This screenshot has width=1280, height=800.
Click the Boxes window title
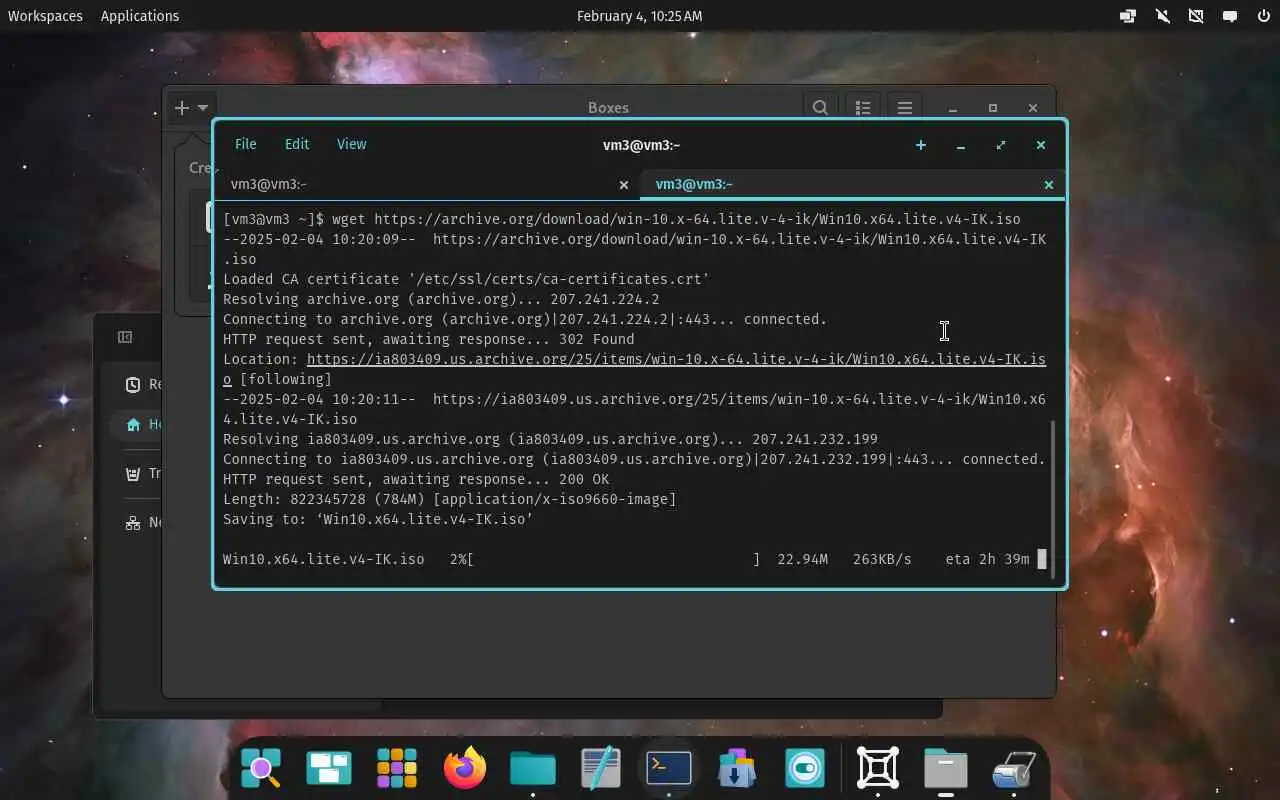608,108
